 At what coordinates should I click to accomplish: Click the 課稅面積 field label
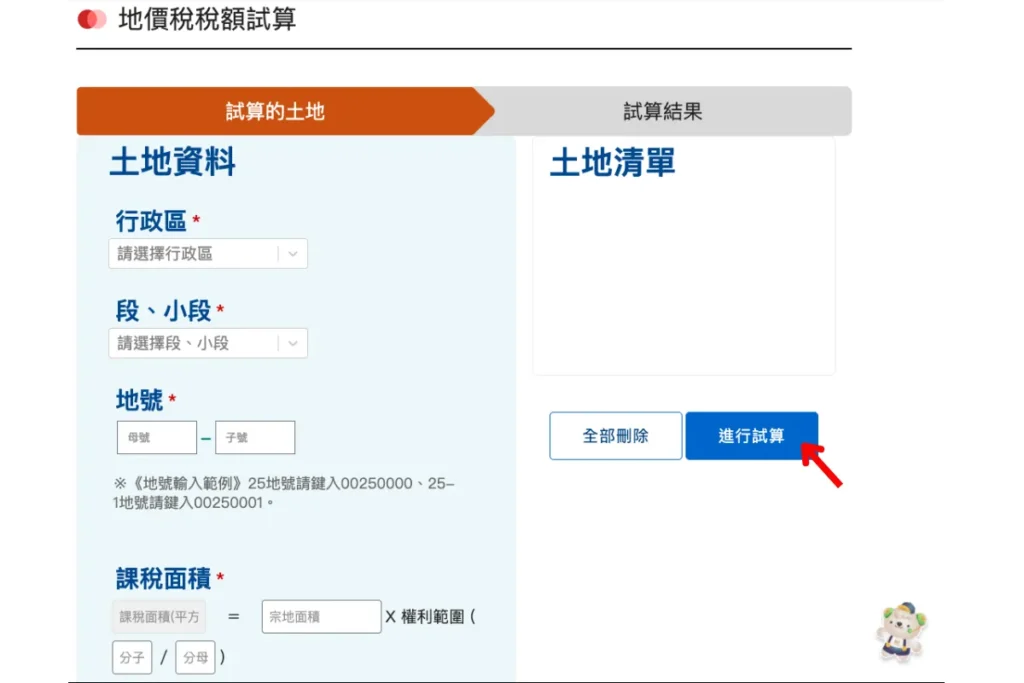tap(163, 578)
